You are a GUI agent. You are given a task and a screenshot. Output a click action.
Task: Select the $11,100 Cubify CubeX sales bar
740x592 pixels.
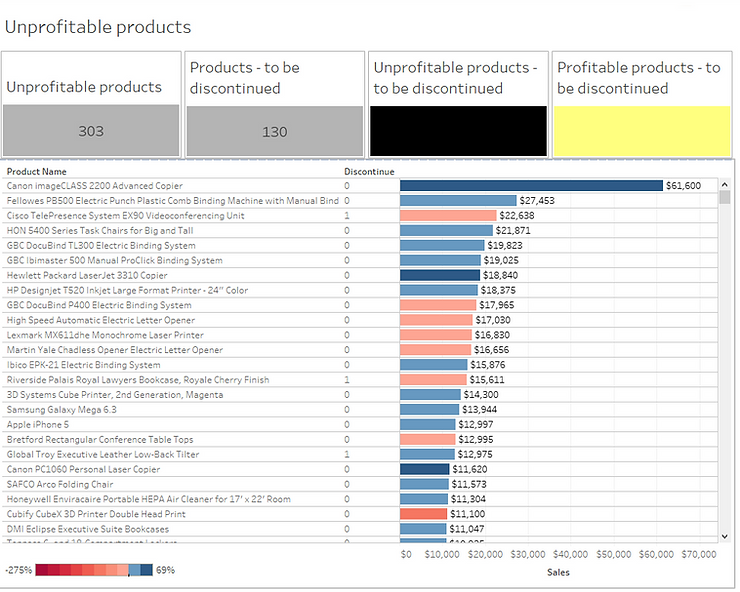(423, 514)
